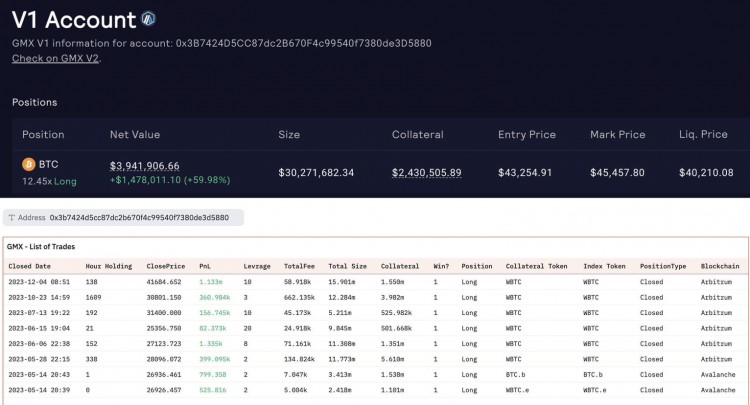Viewport: 750px width, 405px height.
Task: Click the Net Value positions column header
Action: point(135,135)
